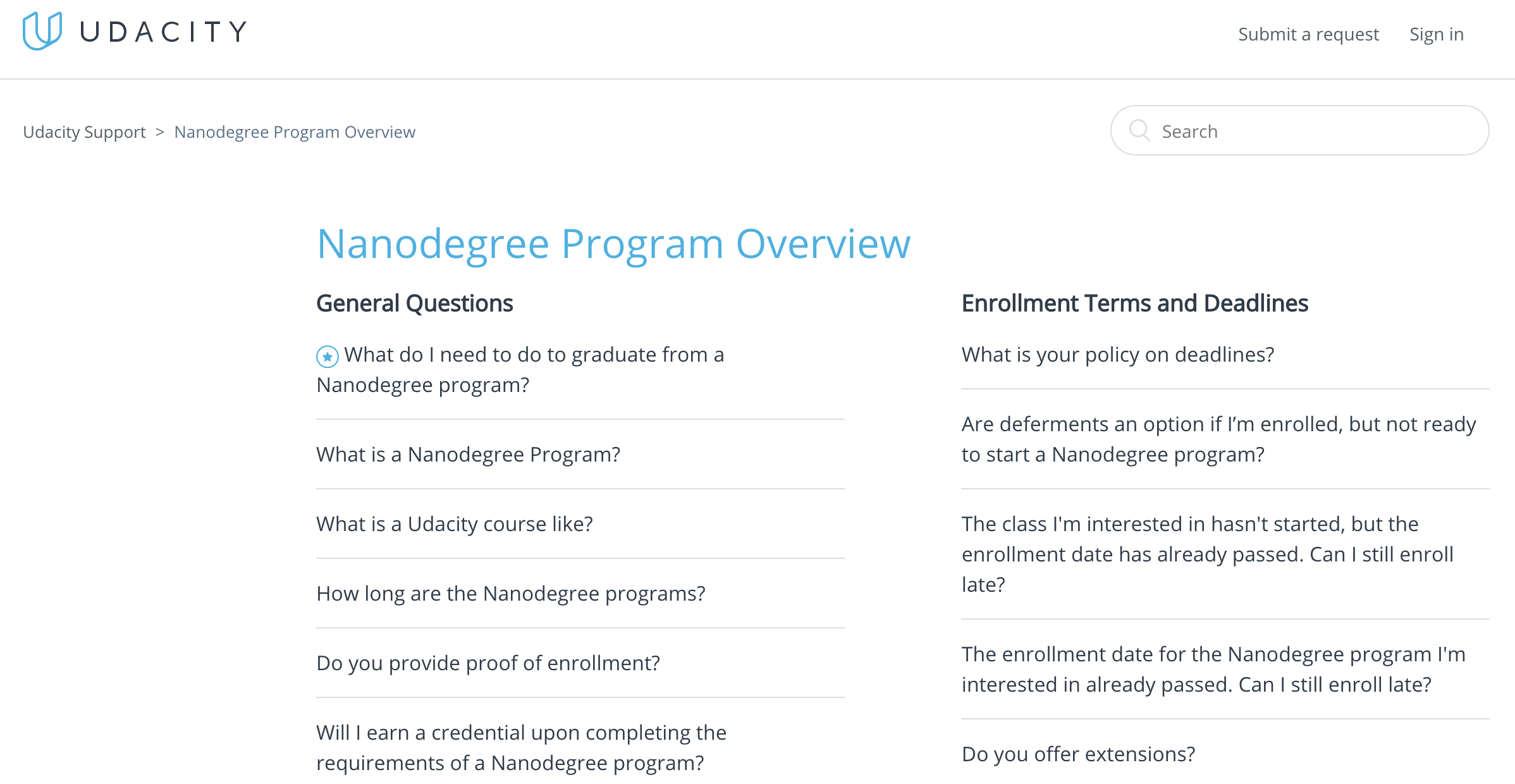Open Enrollment Terms and Deadlines section
Screen dimensions: 1515x784
pos(1134,303)
